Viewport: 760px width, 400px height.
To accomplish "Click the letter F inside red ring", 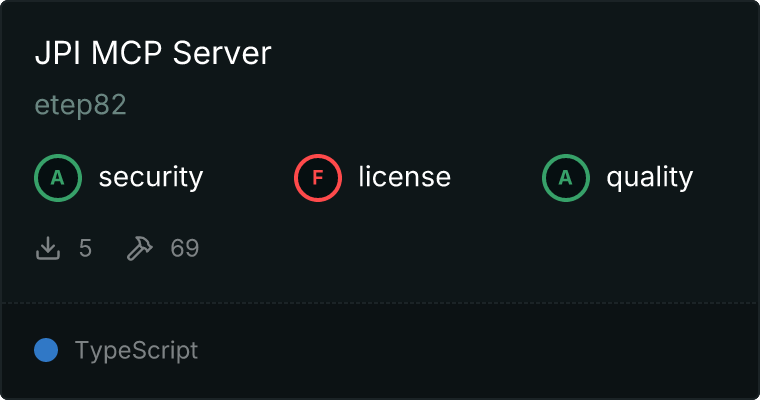I will click(x=318, y=178).
